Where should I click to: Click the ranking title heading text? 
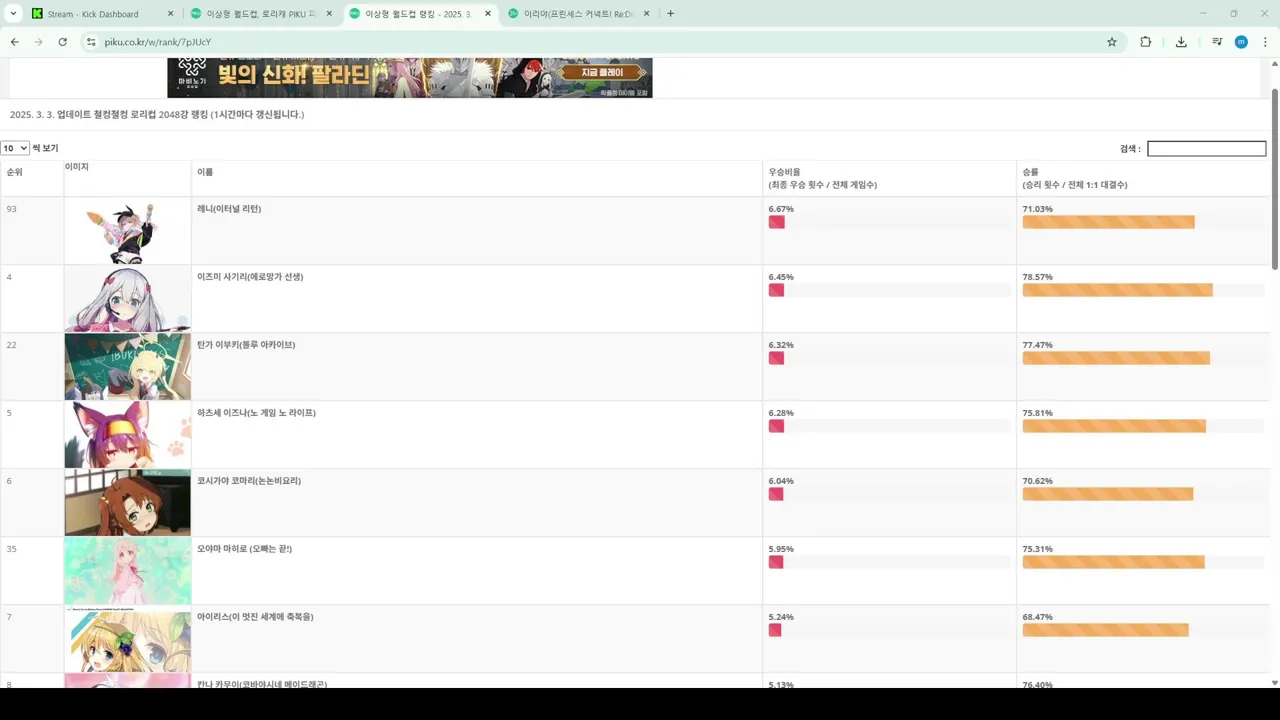click(157, 115)
